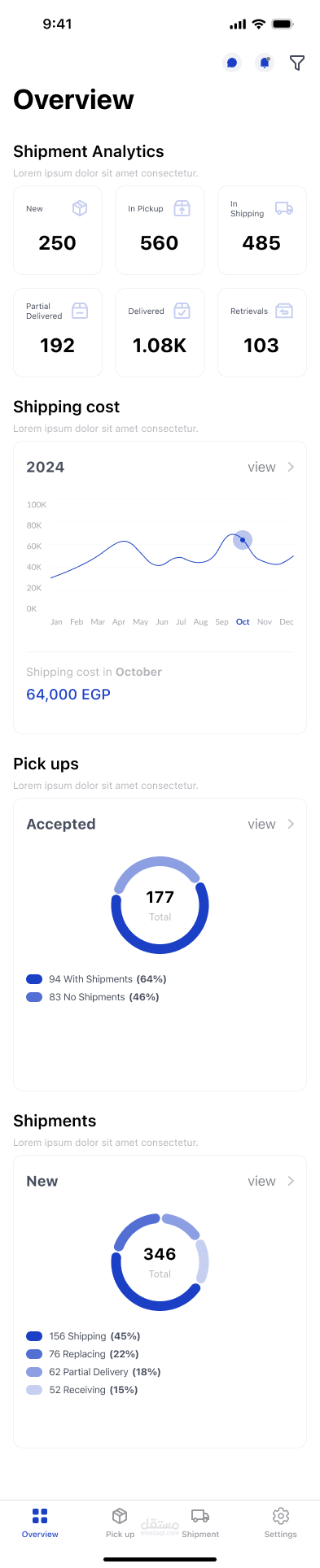Open the notifications bell
Viewport: 320px width, 1568px height.
(265, 63)
